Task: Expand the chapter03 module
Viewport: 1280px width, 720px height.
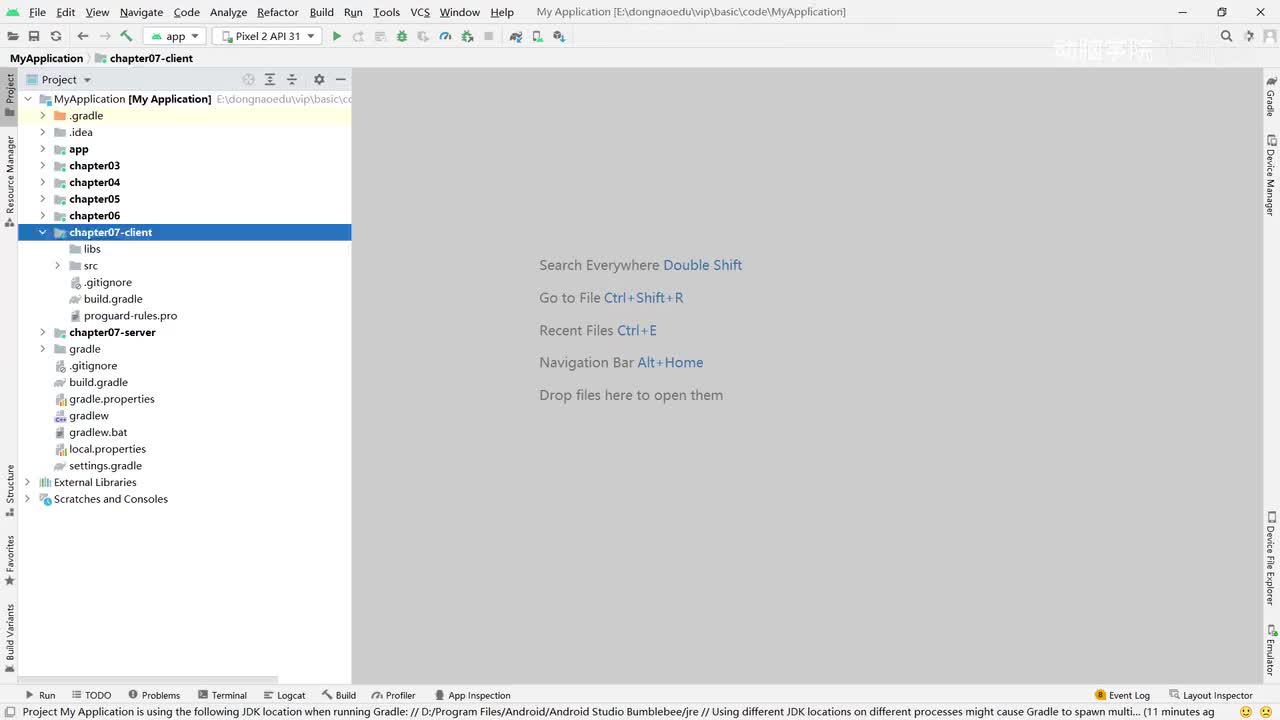Action: point(43,166)
